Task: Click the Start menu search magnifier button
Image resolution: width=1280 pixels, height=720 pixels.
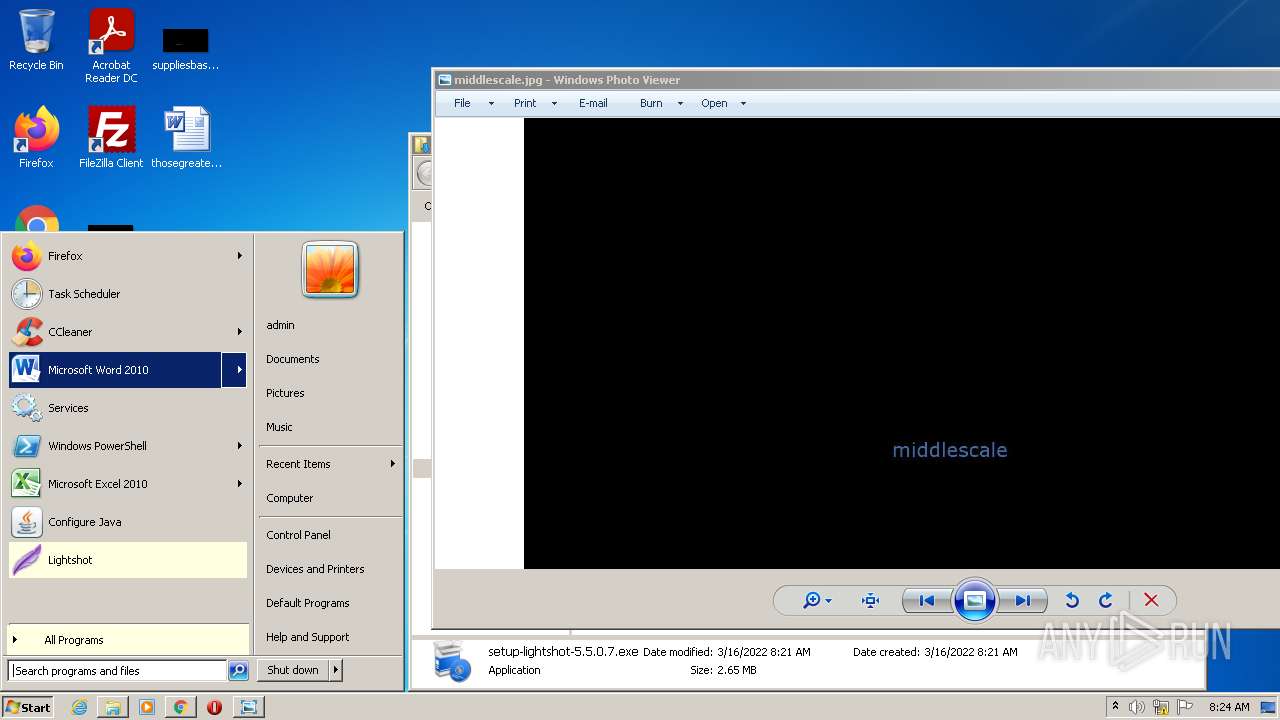Action: pos(238,671)
